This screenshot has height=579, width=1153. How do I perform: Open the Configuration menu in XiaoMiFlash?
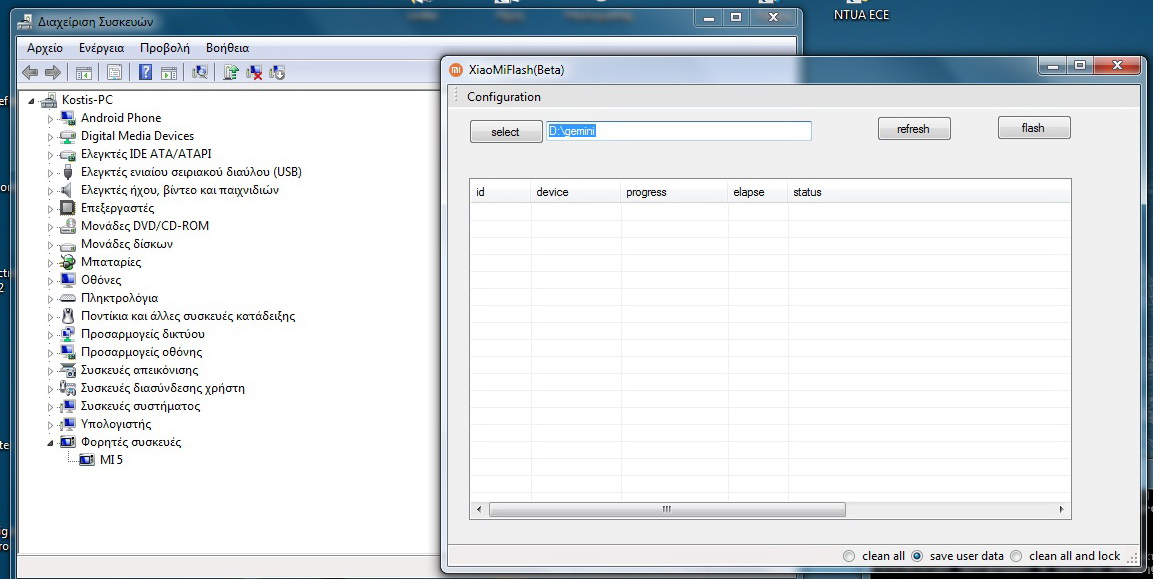[x=503, y=97]
